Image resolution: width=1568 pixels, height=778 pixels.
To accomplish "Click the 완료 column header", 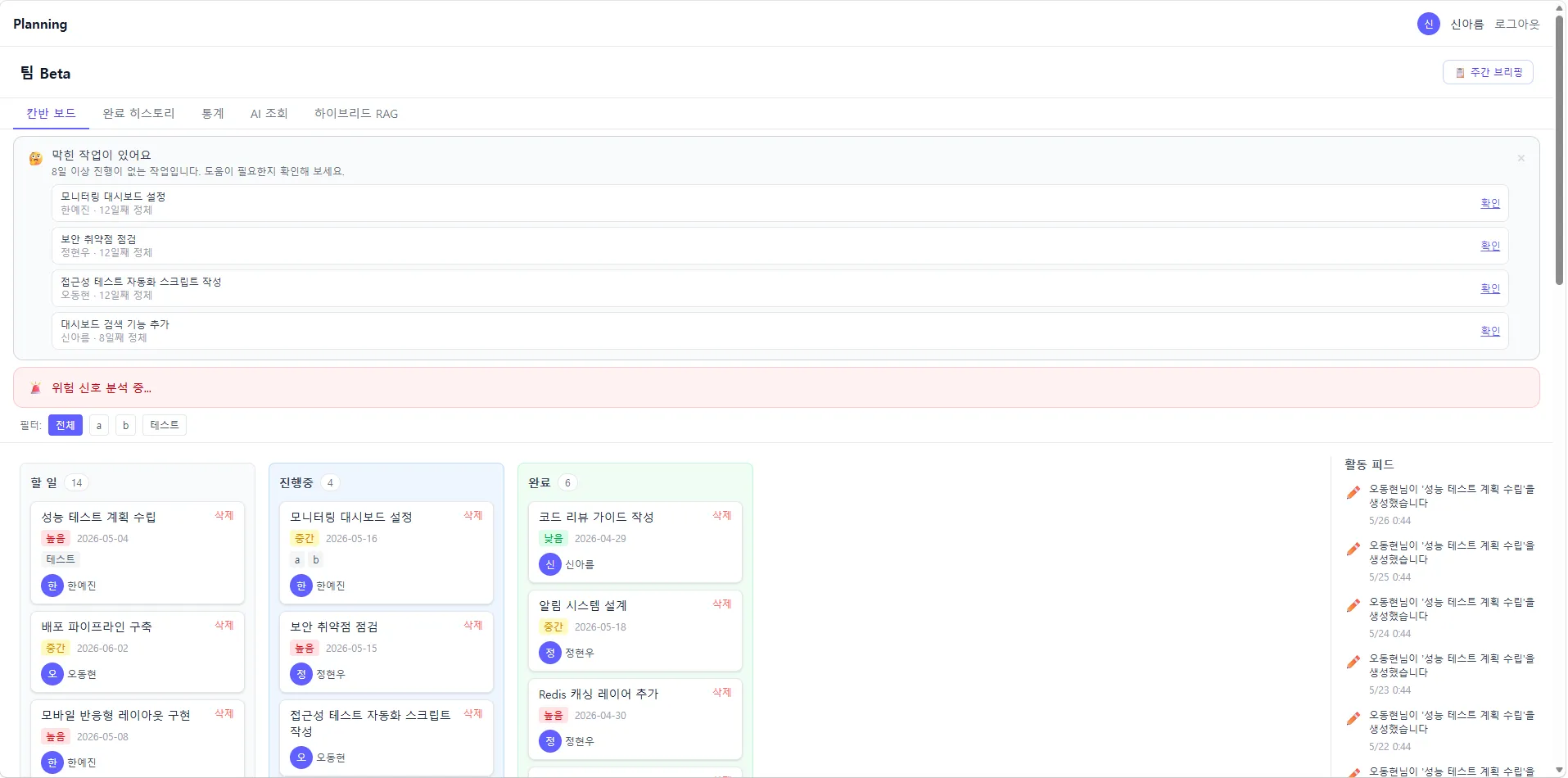I will pos(540,482).
